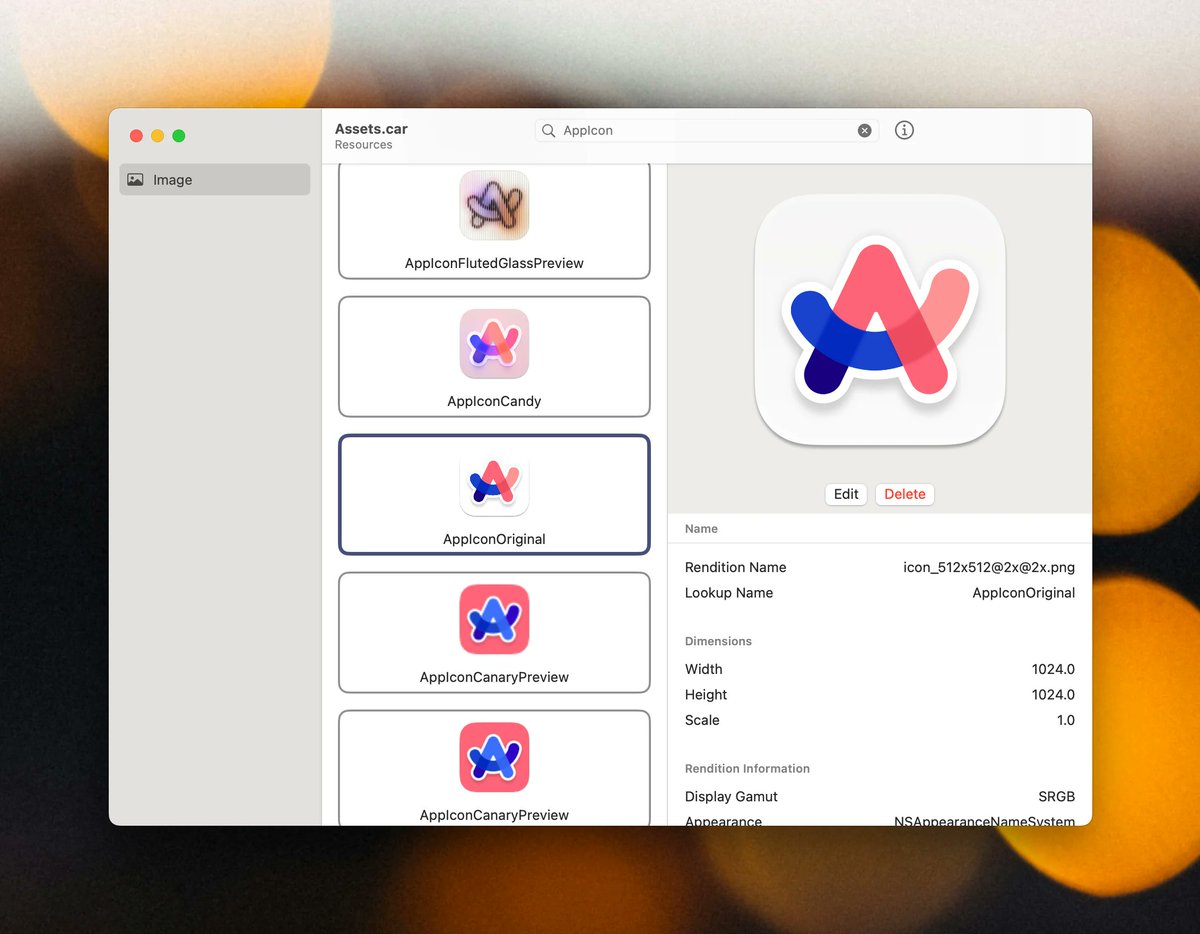Click the Lookup Name value AppIconOriginal

(x=1024, y=593)
